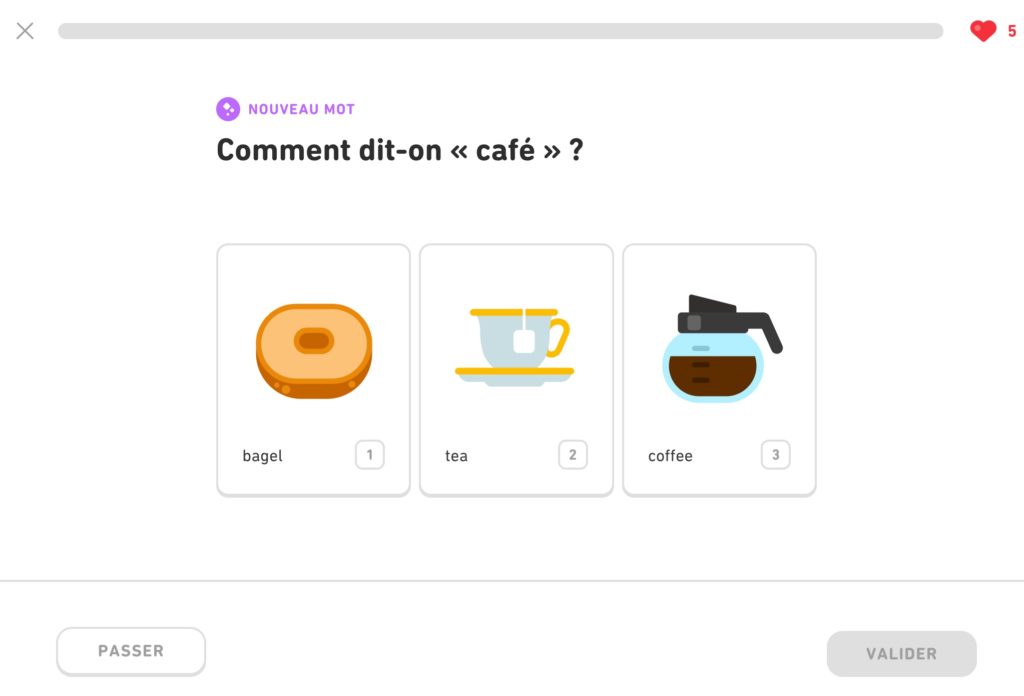Click the PASSER button
This screenshot has width=1024, height=696.
(x=130, y=650)
